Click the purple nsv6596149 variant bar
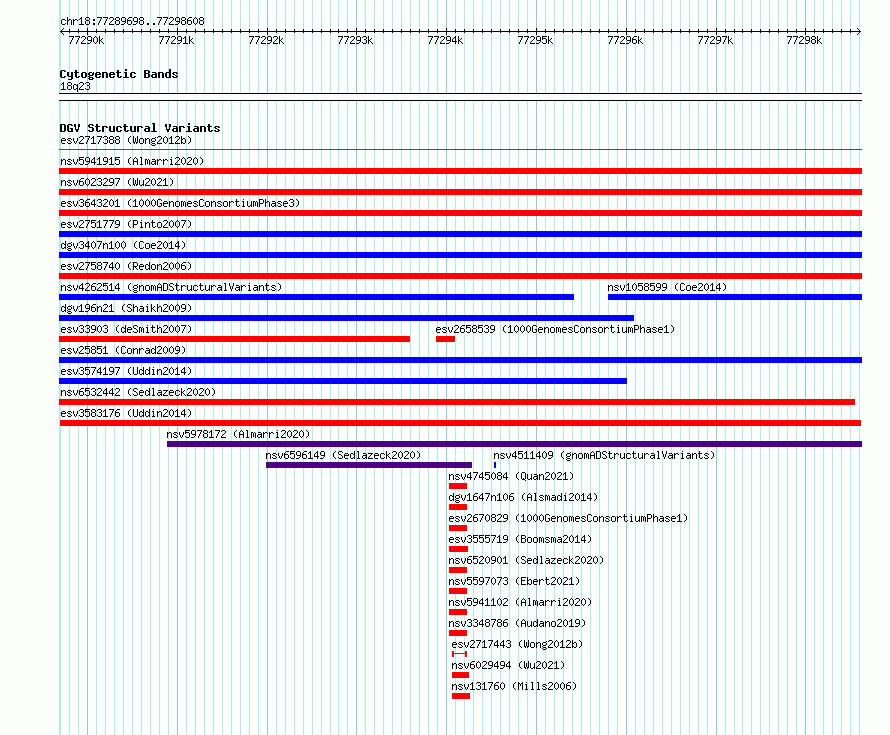890x735 pixels. coord(369,465)
